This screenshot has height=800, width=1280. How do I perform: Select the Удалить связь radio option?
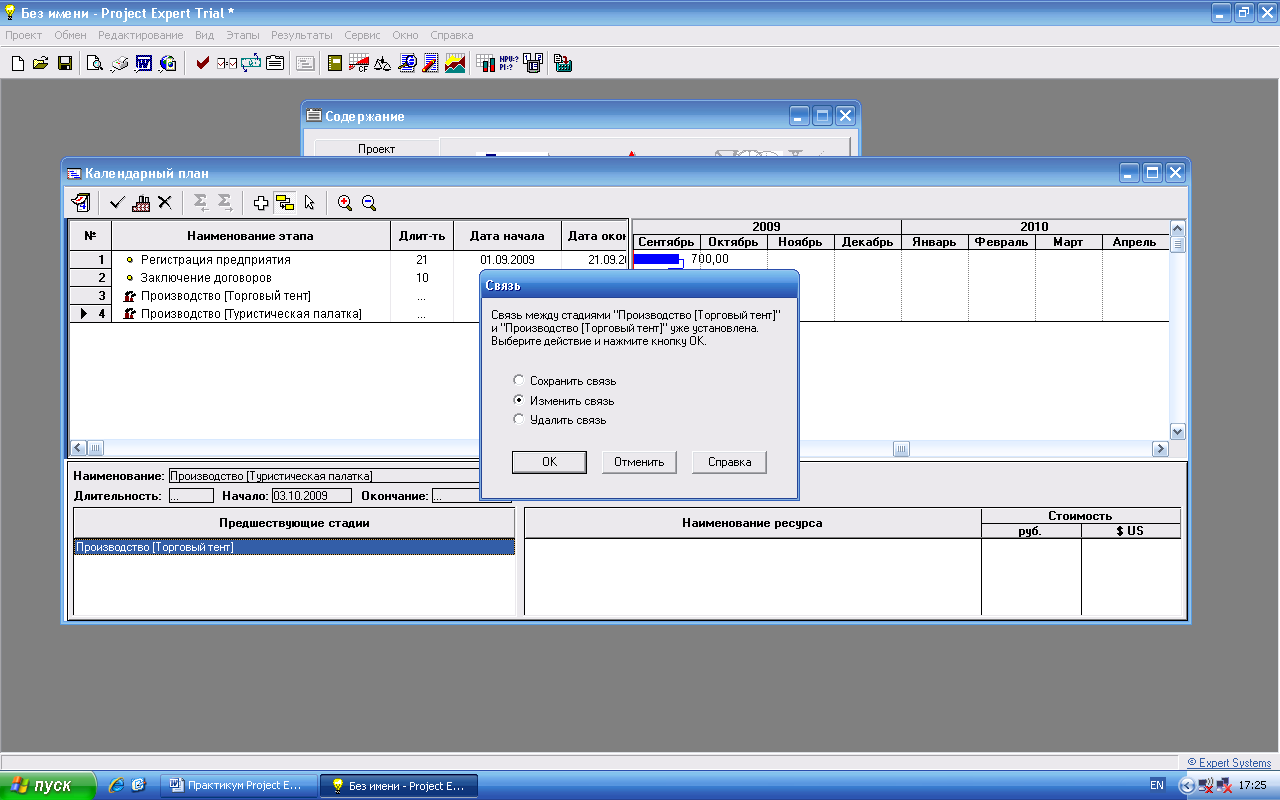click(559, 420)
